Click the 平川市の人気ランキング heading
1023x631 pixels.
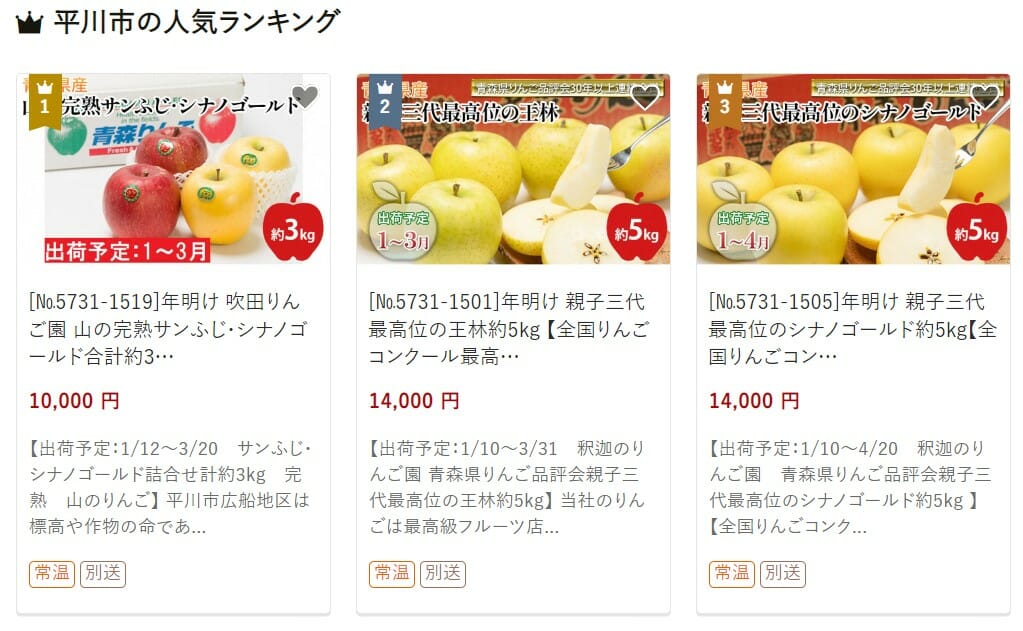point(197,22)
